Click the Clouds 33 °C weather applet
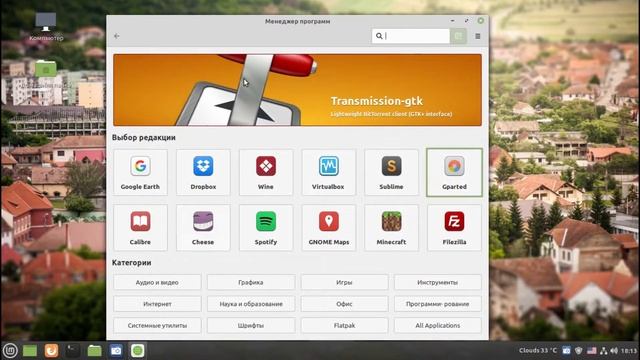640x360 pixels. click(538, 351)
